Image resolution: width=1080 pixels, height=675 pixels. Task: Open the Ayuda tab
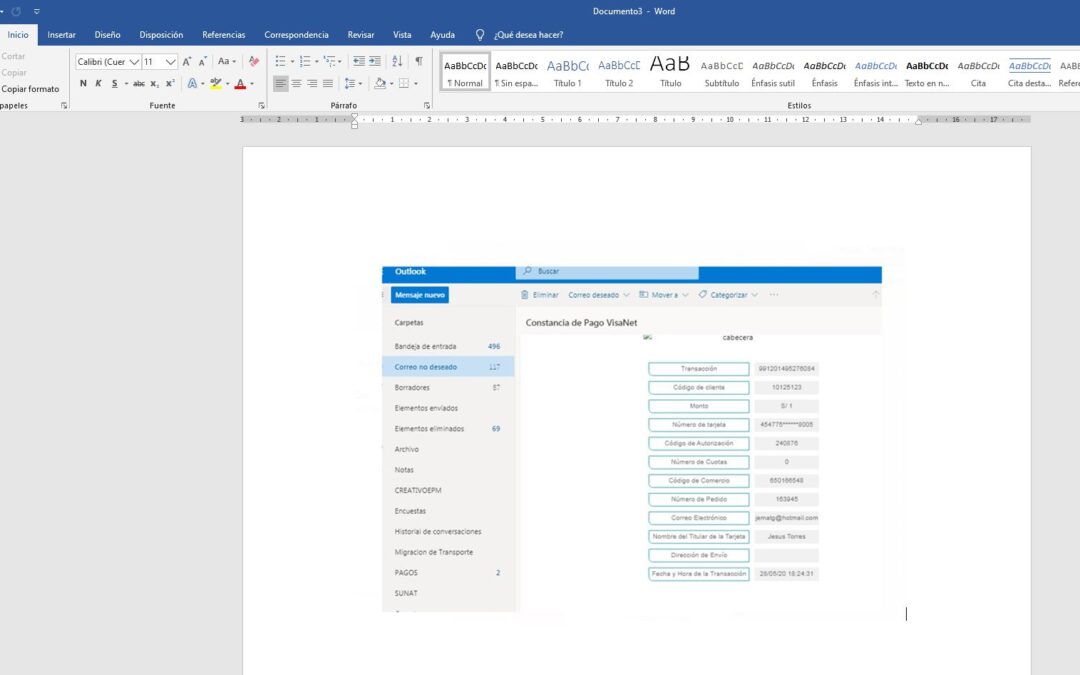pos(442,35)
